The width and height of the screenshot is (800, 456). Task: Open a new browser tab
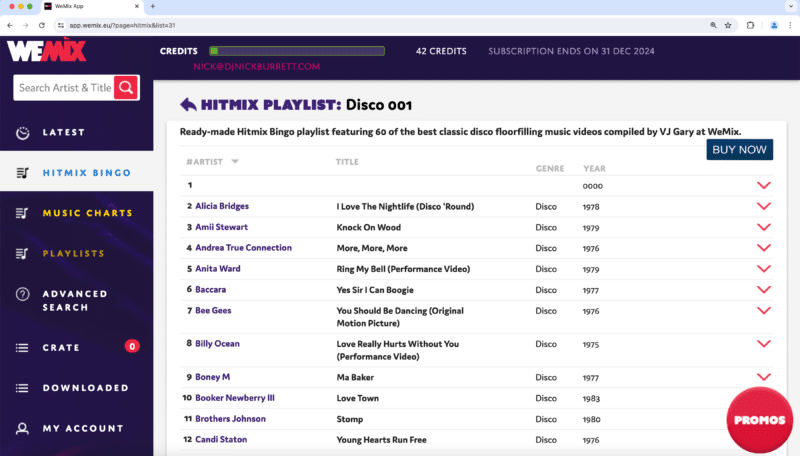click(153, 6)
